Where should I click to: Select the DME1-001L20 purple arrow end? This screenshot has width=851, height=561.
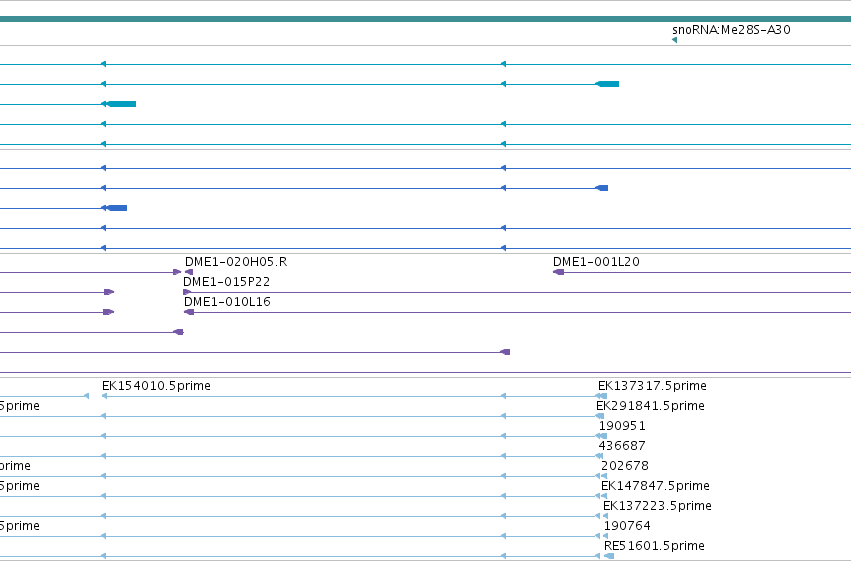click(x=558, y=272)
